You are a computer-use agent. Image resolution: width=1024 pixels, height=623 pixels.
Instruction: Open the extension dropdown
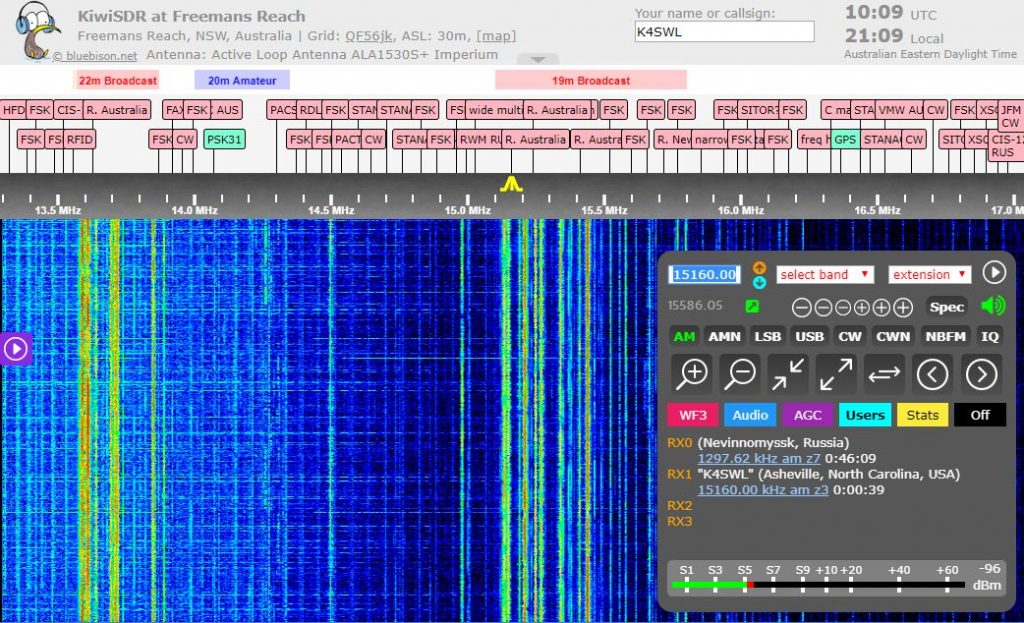pos(929,273)
